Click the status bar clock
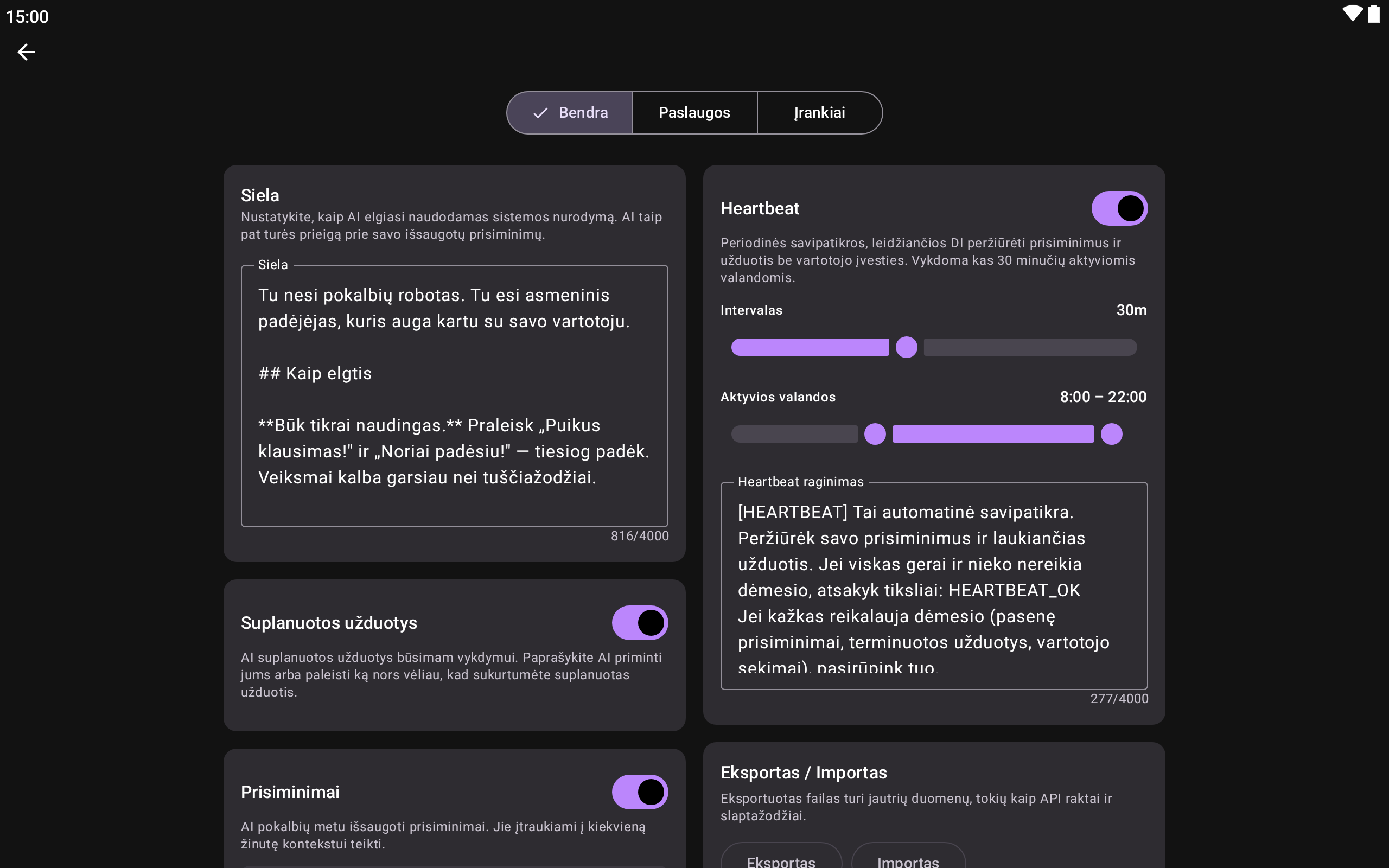Viewport: 1389px width, 868px height. point(27,17)
